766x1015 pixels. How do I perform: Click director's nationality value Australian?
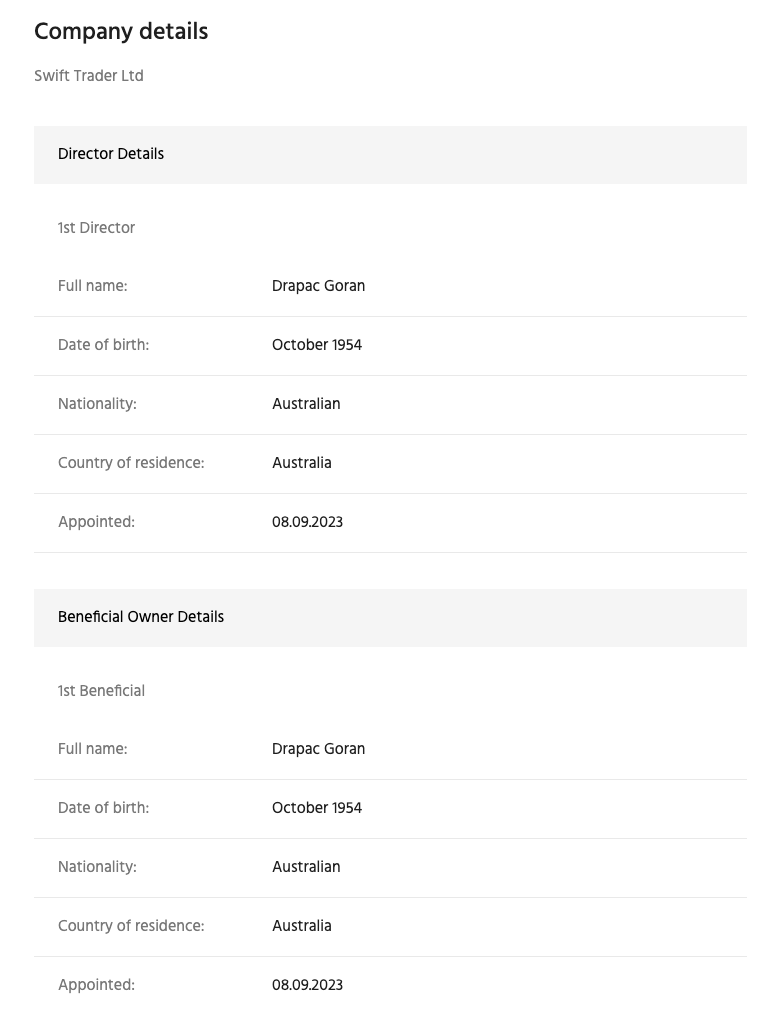point(306,404)
